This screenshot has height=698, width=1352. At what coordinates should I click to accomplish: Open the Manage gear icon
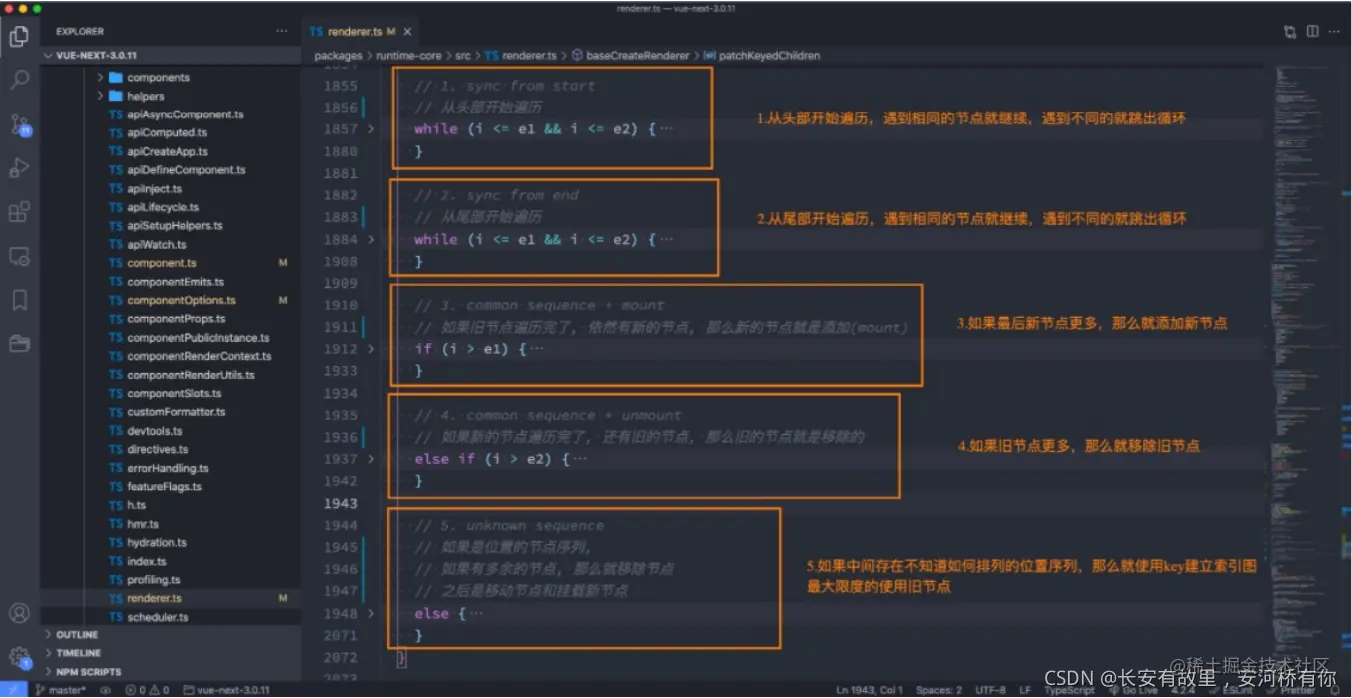[20, 657]
